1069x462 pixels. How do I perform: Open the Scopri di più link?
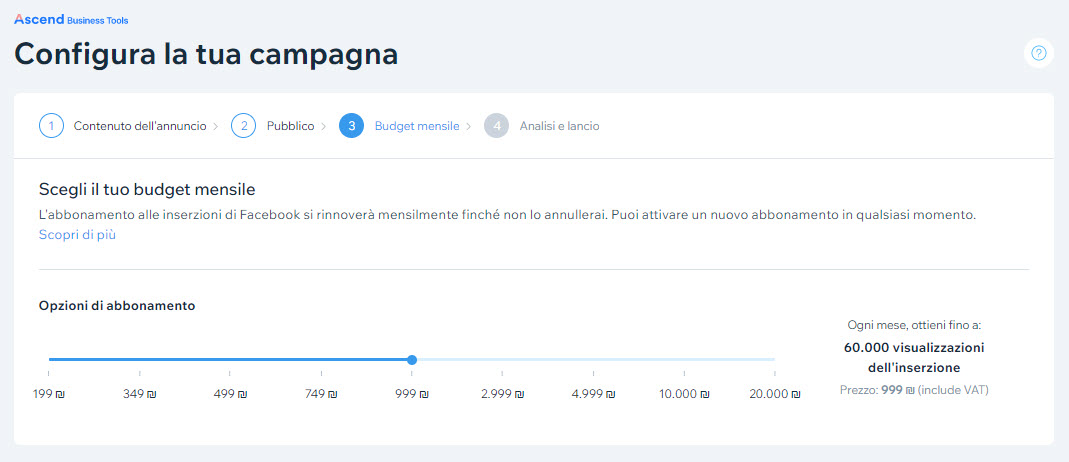point(77,235)
